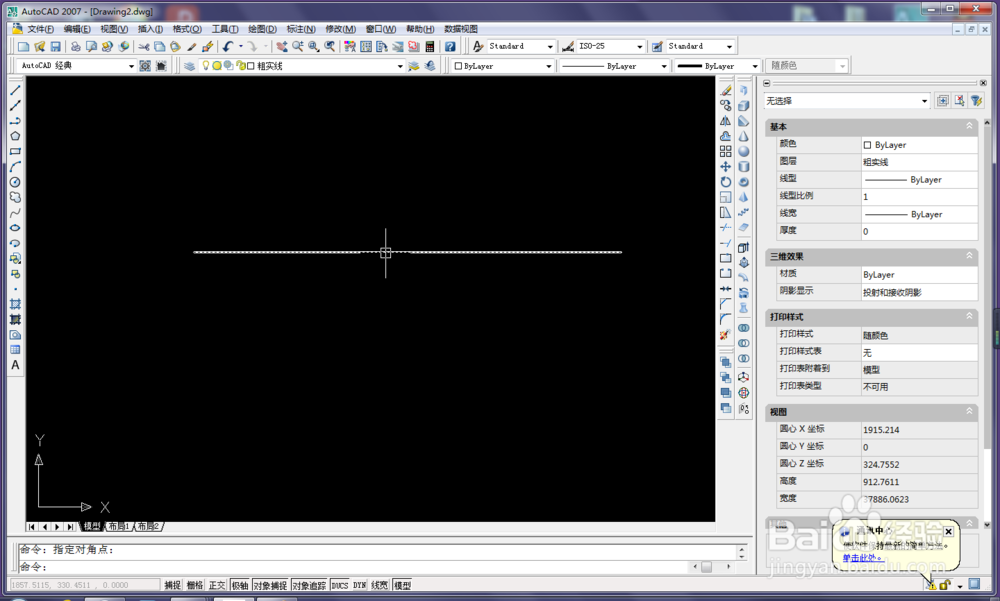Screen dimensions: 1000x601
Task: Collapse the 三维效果 properties section
Action: click(969, 256)
